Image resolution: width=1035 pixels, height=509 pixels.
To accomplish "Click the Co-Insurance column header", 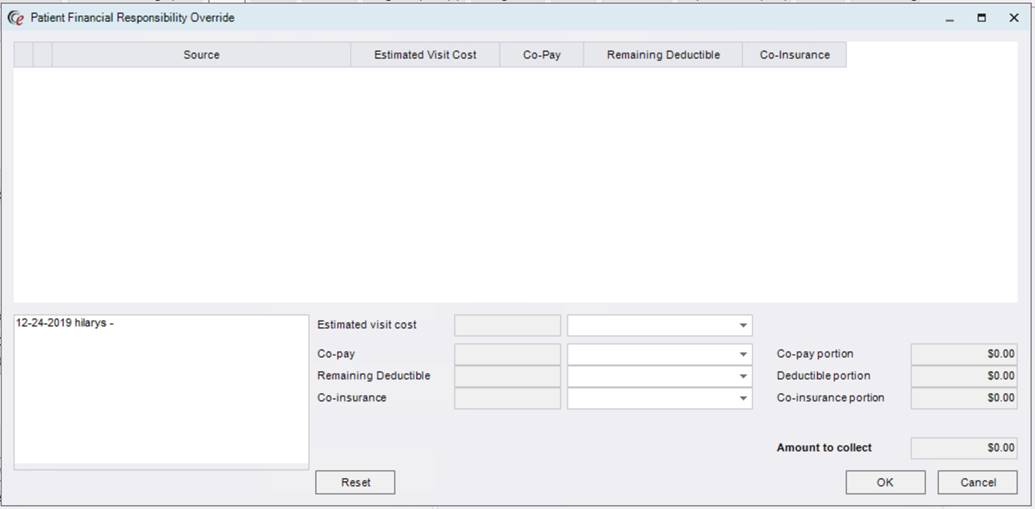I will coord(794,55).
